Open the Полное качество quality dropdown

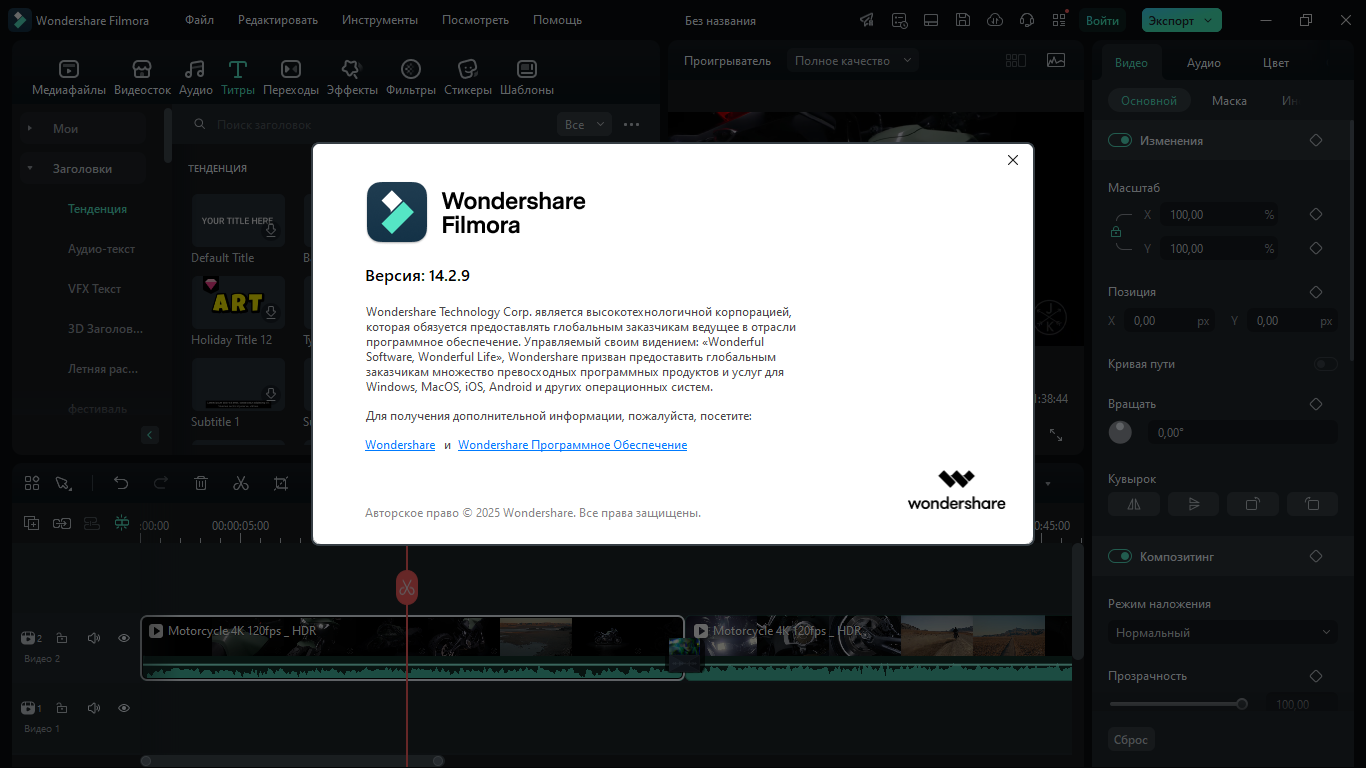point(853,61)
